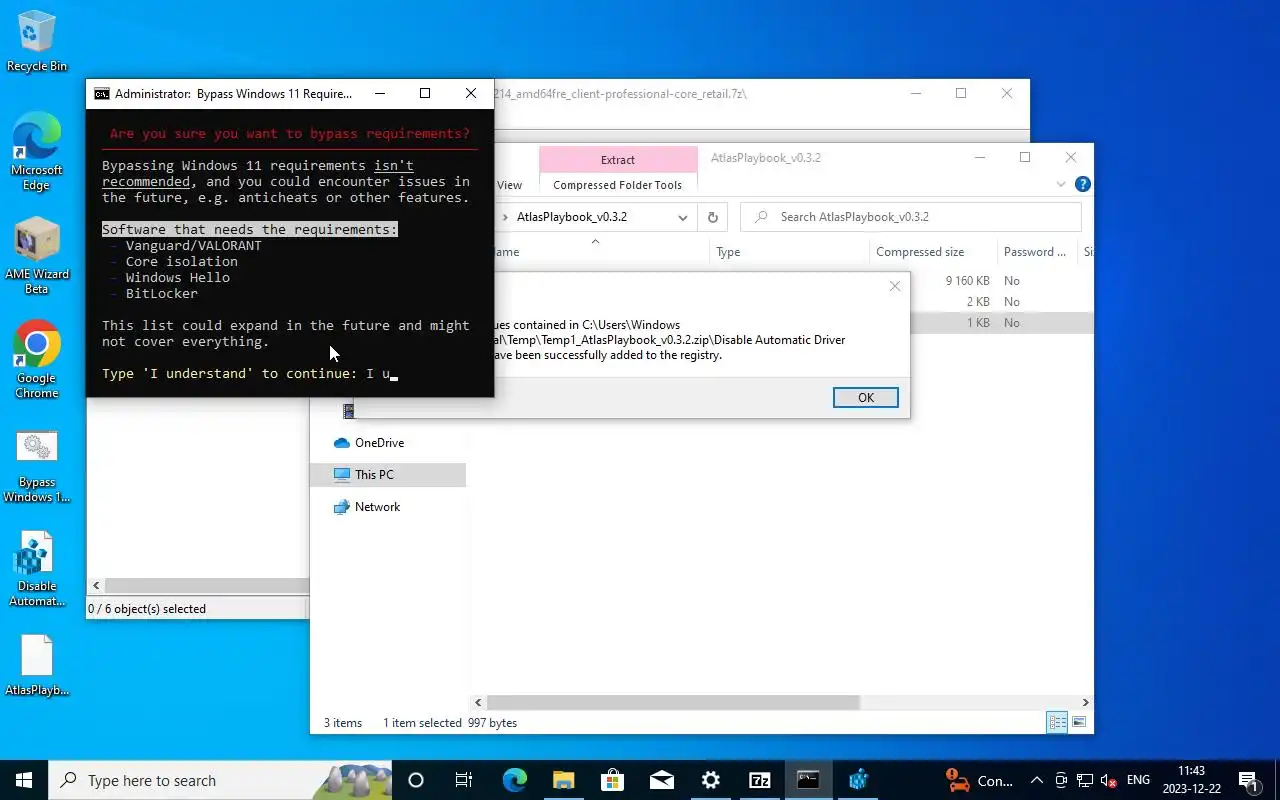Select This PC in the navigation pane

tap(374, 475)
